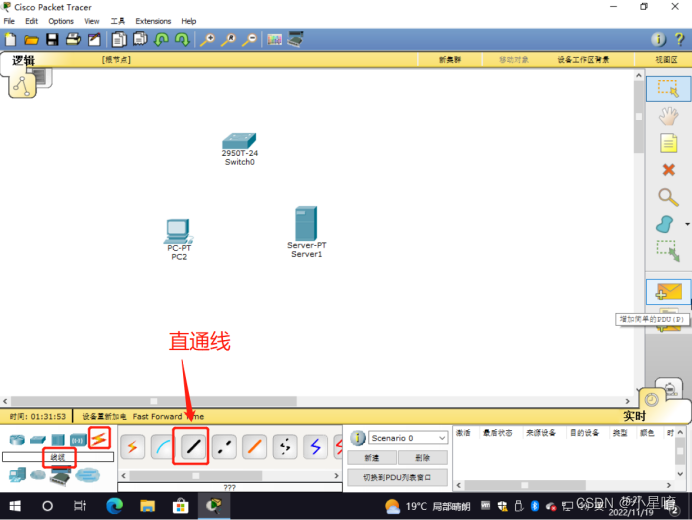The image size is (692, 520).
Task: Activate the red X Delete tool
Action: point(669,170)
